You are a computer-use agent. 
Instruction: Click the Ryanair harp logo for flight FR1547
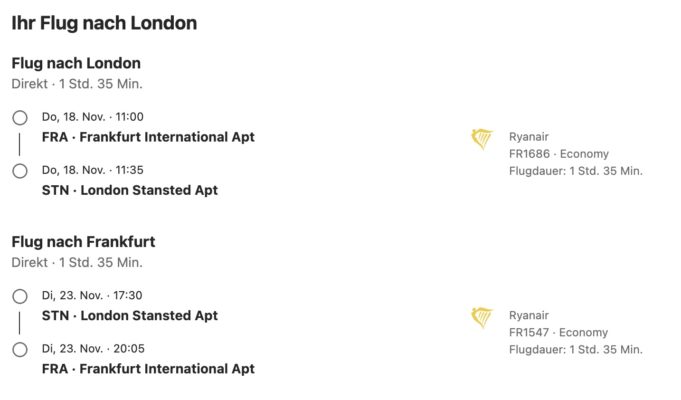[482, 318]
